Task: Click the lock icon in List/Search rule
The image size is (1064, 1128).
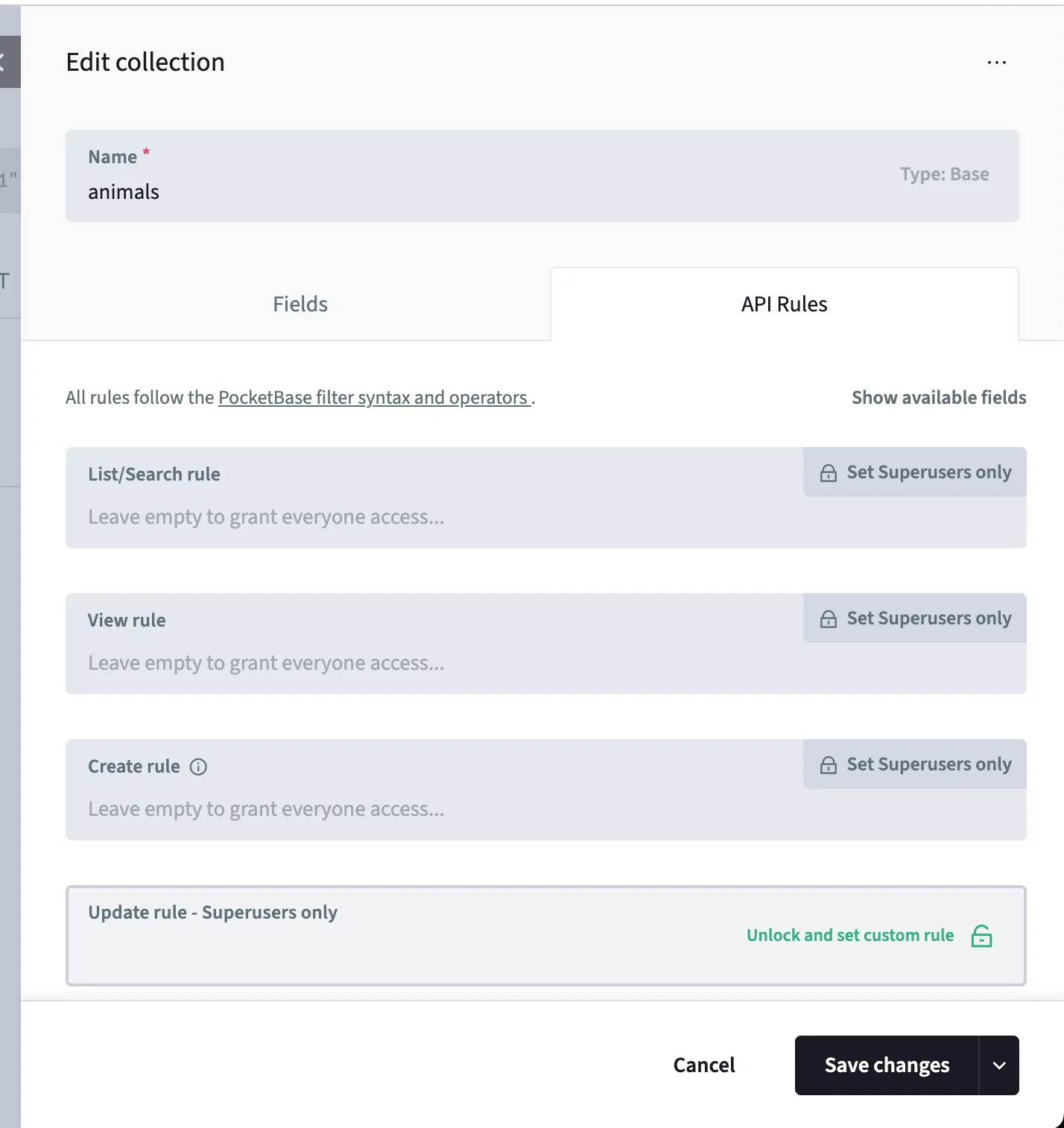Action: 828,473
